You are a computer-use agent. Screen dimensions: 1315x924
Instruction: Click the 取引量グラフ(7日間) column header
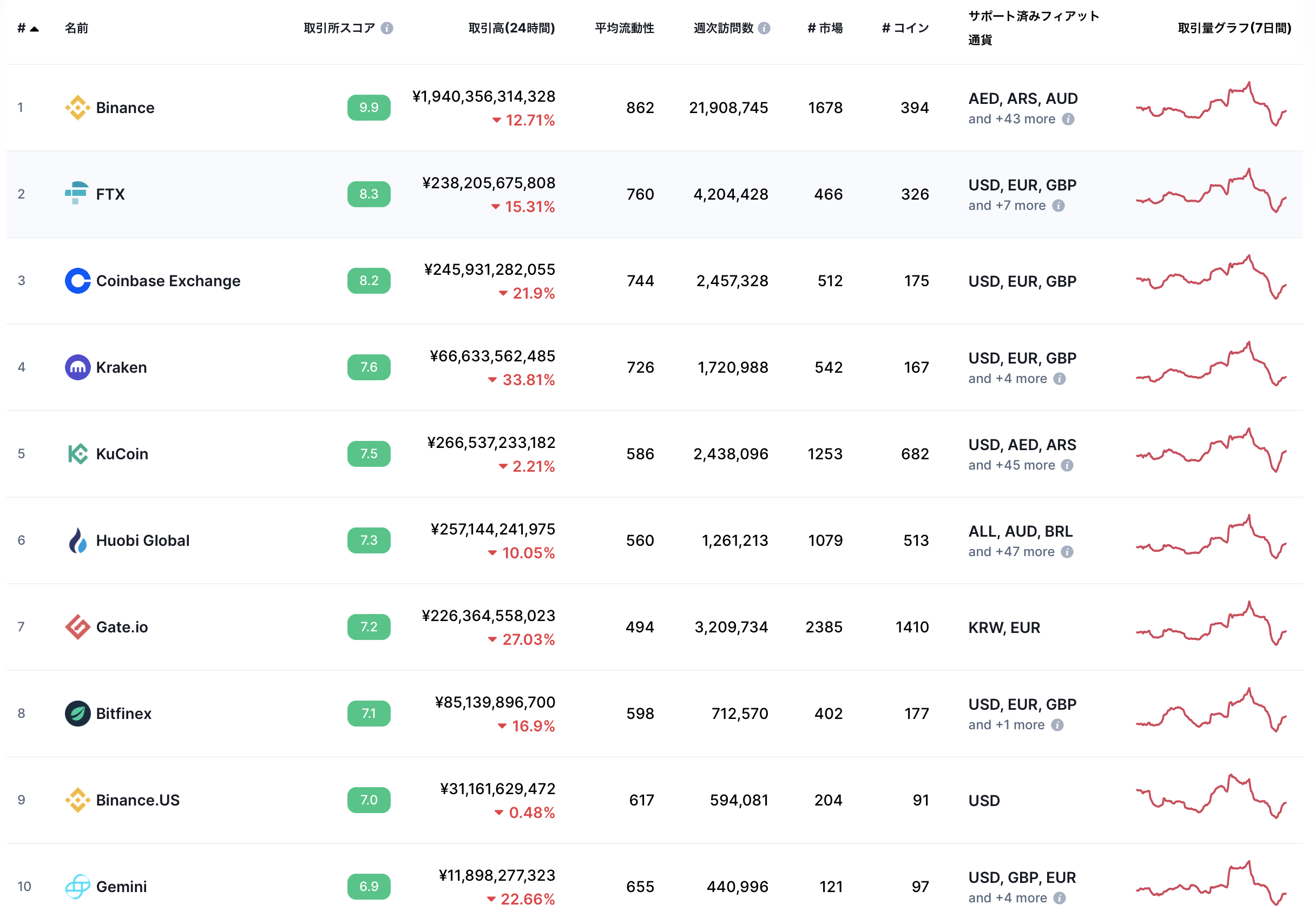(1234, 28)
